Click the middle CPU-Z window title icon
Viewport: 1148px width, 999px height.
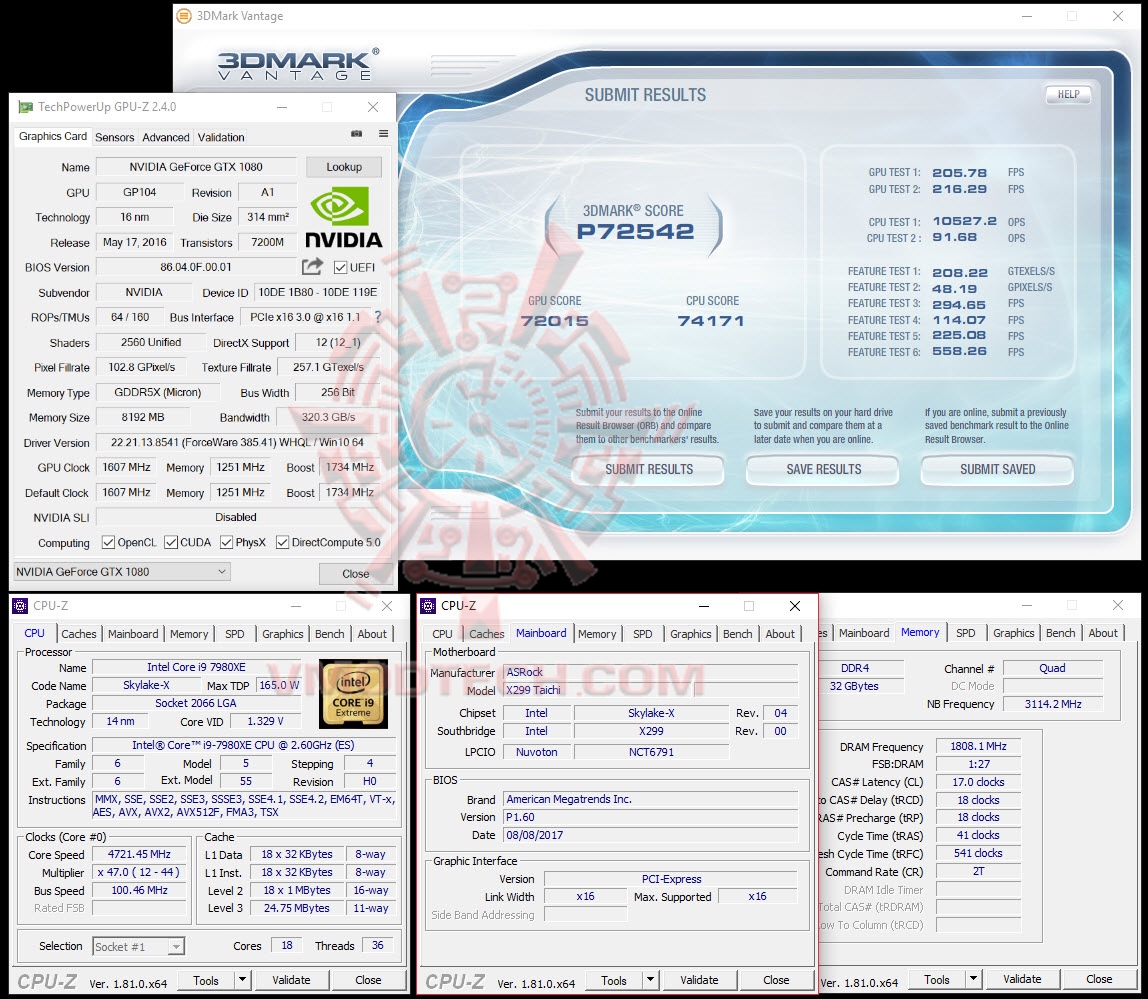point(428,606)
